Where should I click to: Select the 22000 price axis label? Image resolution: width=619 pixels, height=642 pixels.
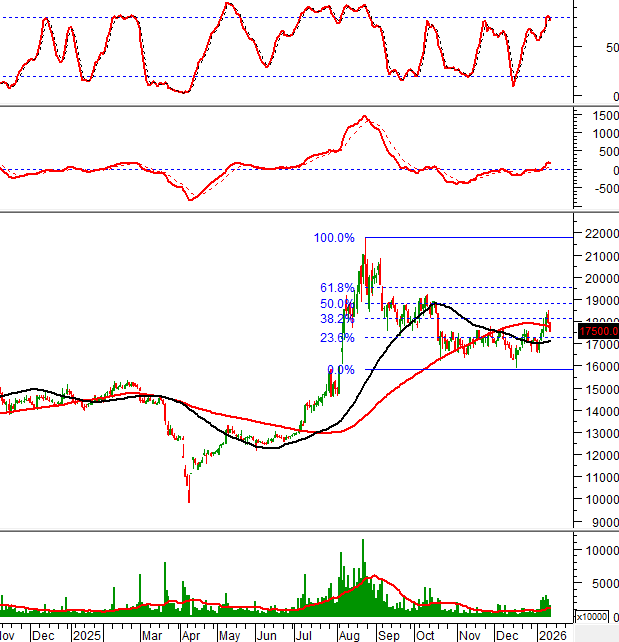(x=598, y=234)
